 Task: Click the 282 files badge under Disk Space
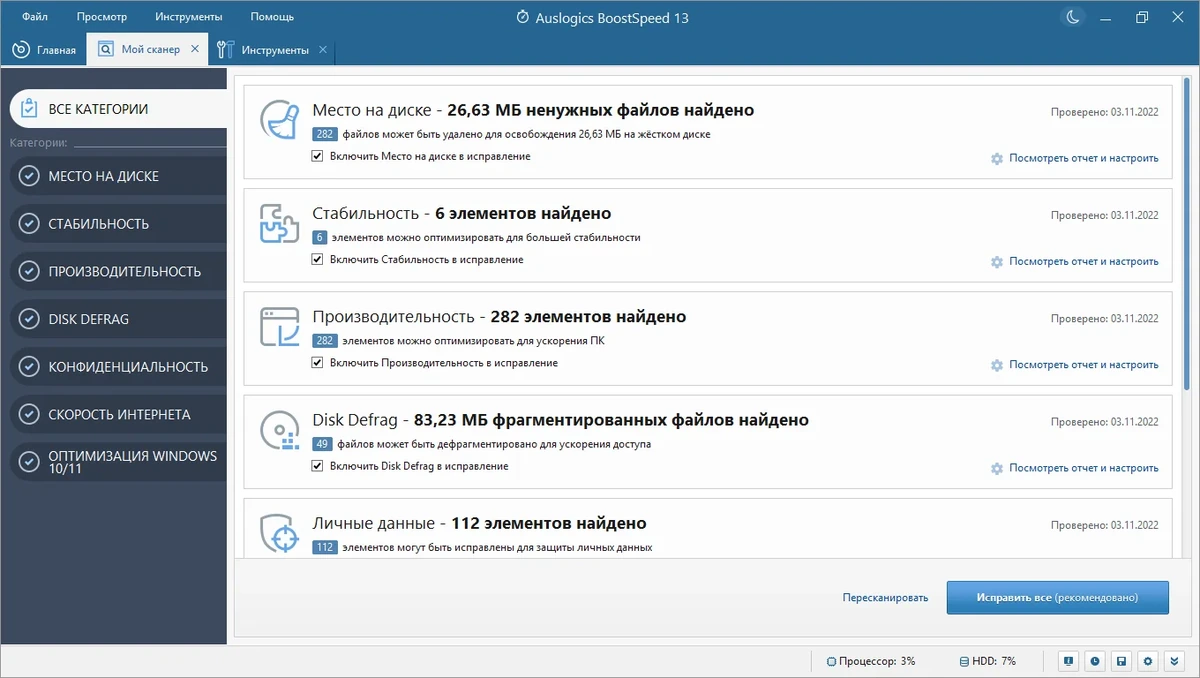325,134
